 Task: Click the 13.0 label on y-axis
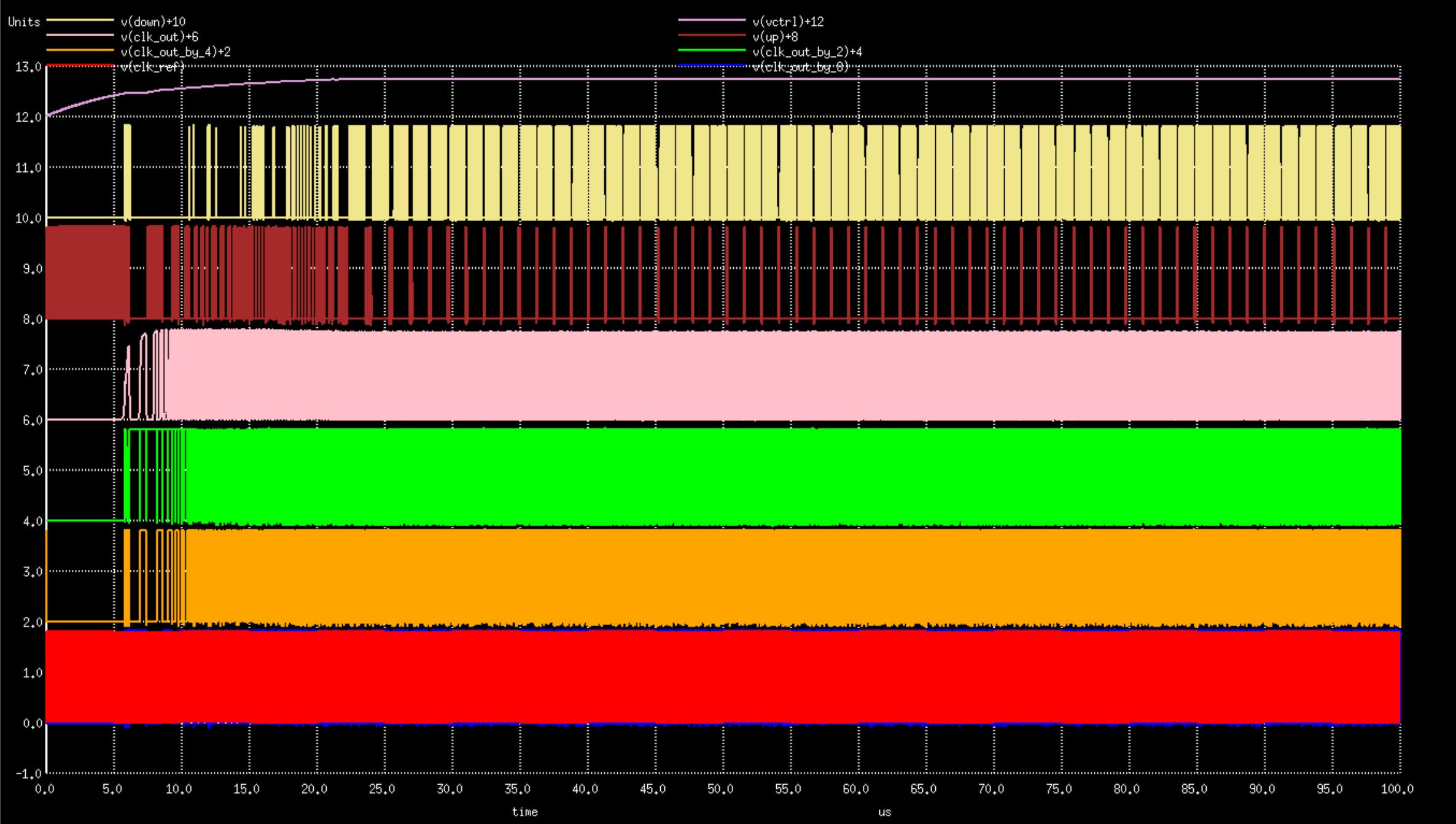pyautogui.click(x=28, y=67)
